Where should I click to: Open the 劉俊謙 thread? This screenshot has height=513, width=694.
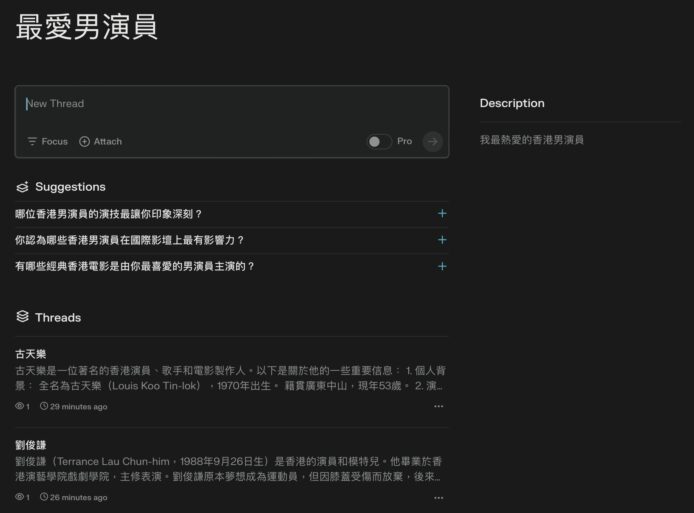click(x=31, y=444)
